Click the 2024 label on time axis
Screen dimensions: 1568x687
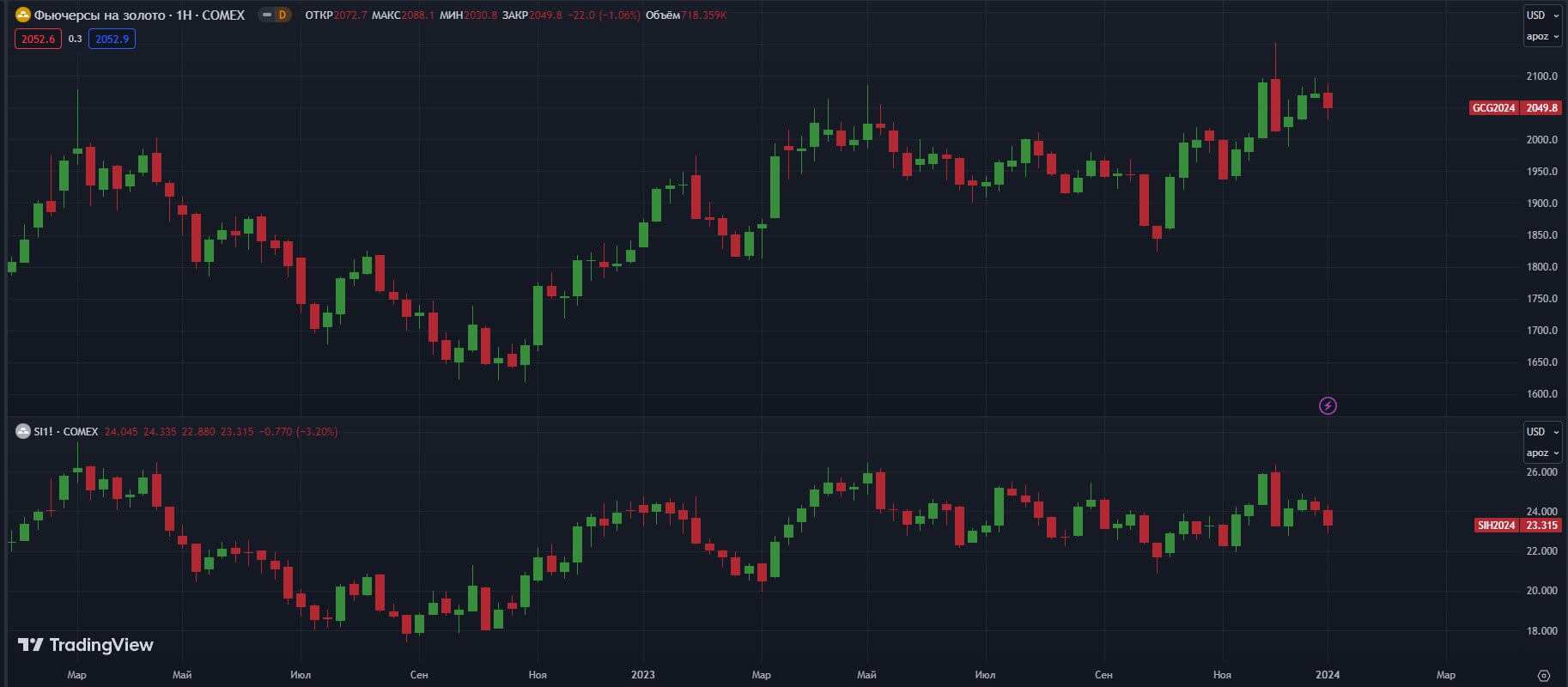pos(1328,675)
